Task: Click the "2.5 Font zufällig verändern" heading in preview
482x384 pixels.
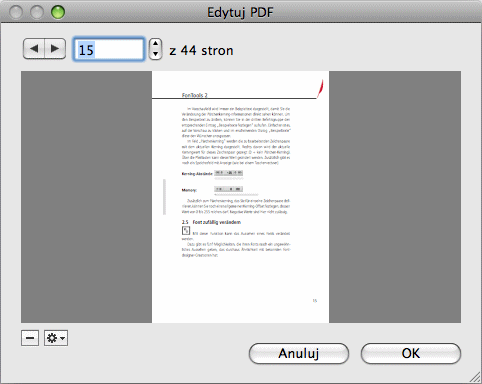Action: (x=211, y=222)
